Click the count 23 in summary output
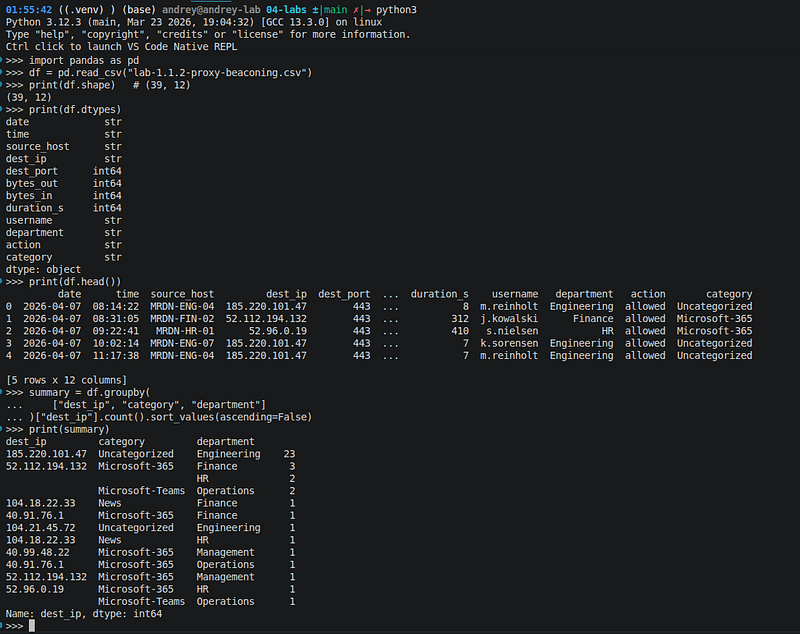The width and height of the screenshot is (800, 634). coord(289,454)
